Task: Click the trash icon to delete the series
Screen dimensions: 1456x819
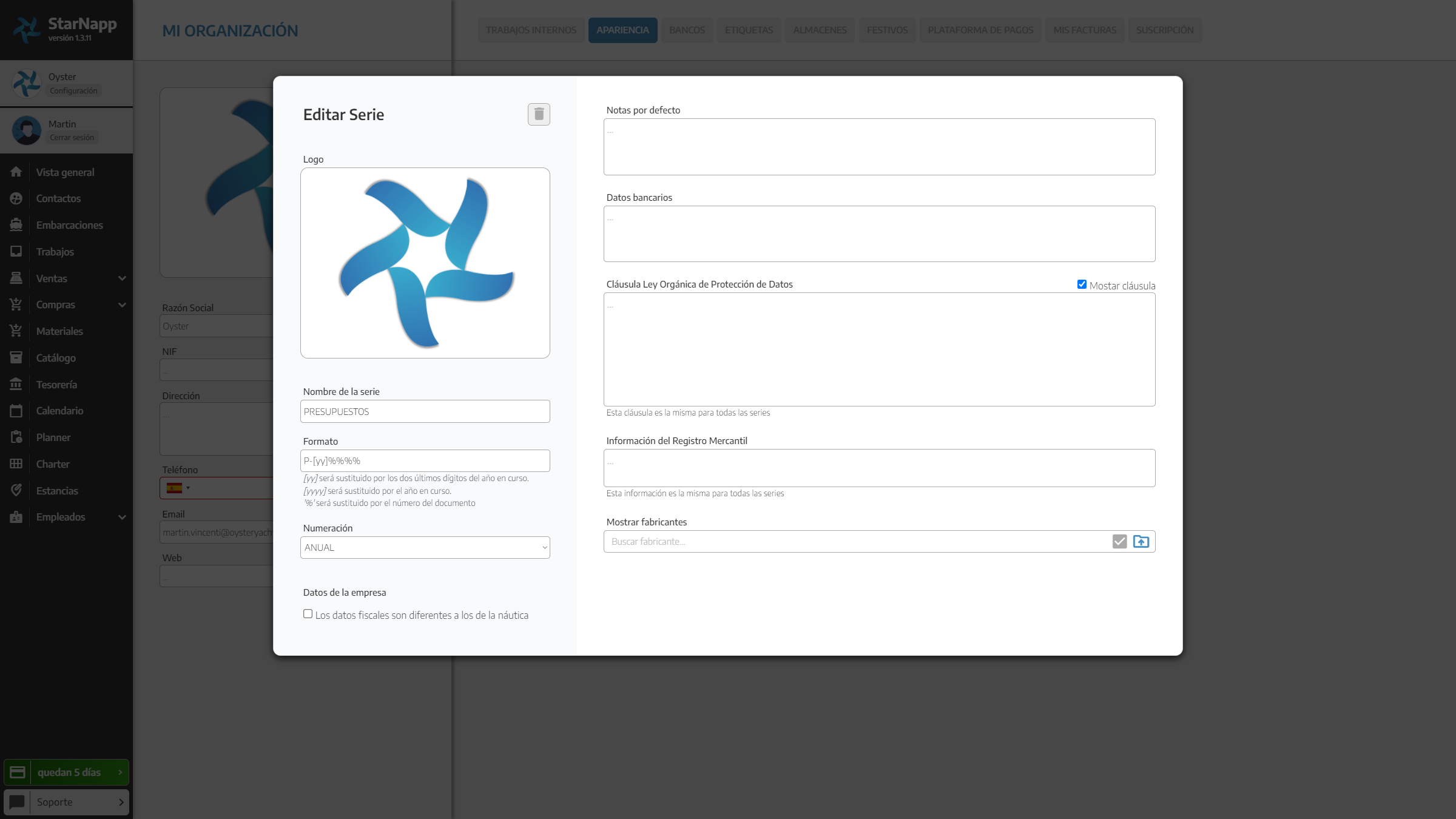Action: pyautogui.click(x=539, y=114)
